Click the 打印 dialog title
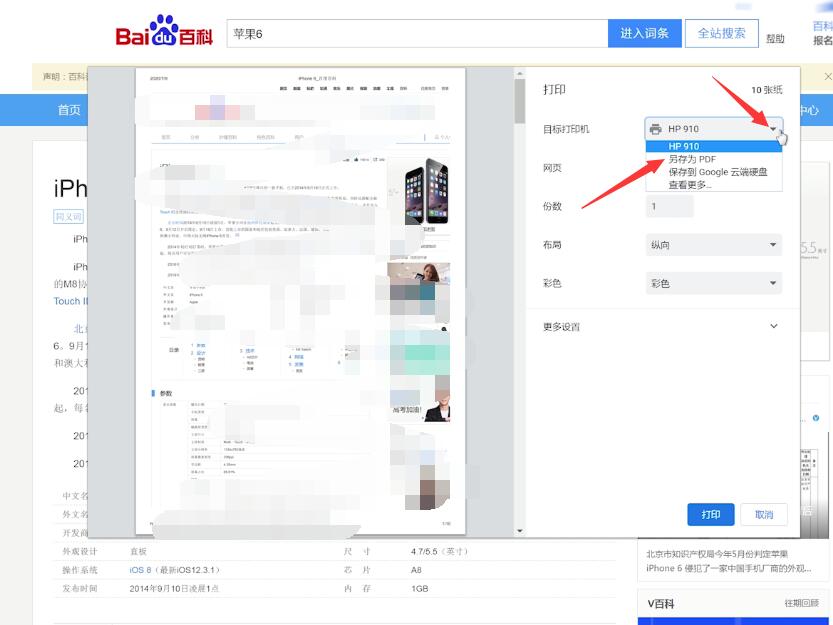The height and width of the screenshot is (625, 833). click(x=554, y=89)
